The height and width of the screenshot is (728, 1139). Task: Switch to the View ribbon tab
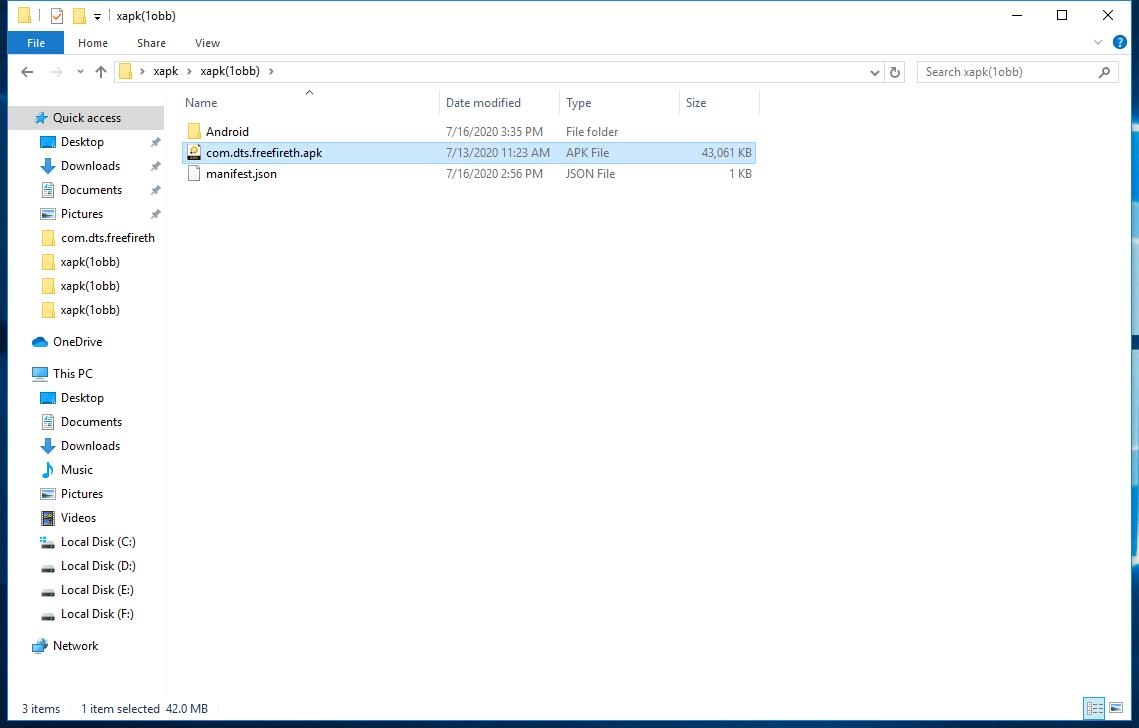(207, 43)
